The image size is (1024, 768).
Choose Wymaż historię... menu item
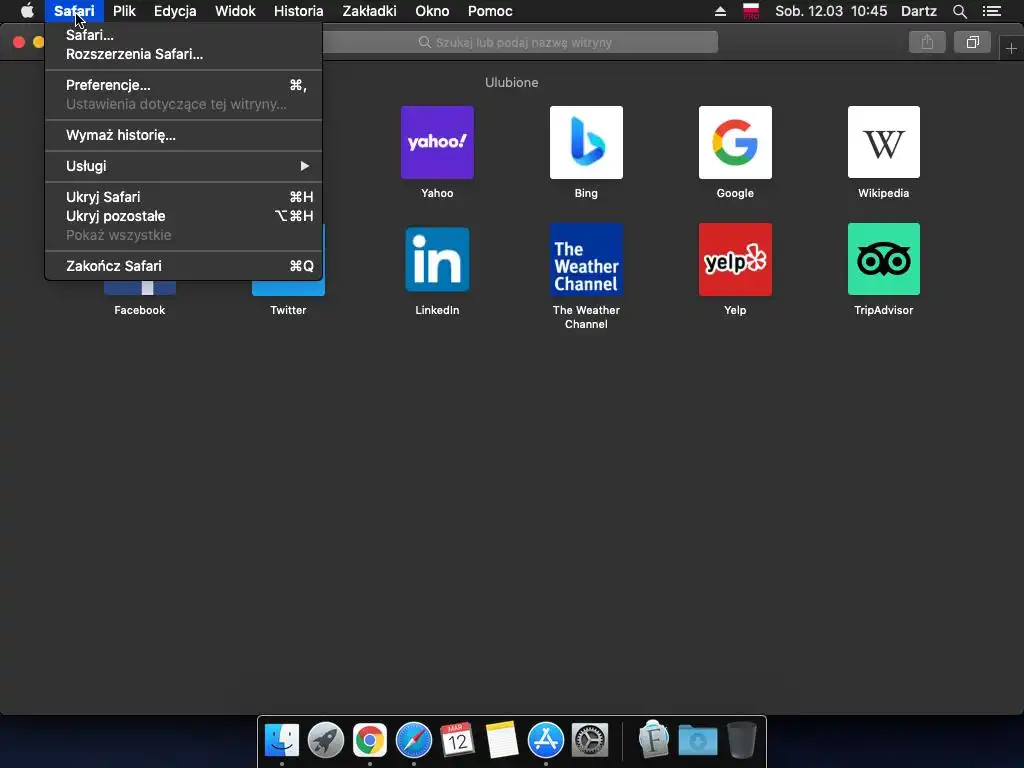pos(184,135)
